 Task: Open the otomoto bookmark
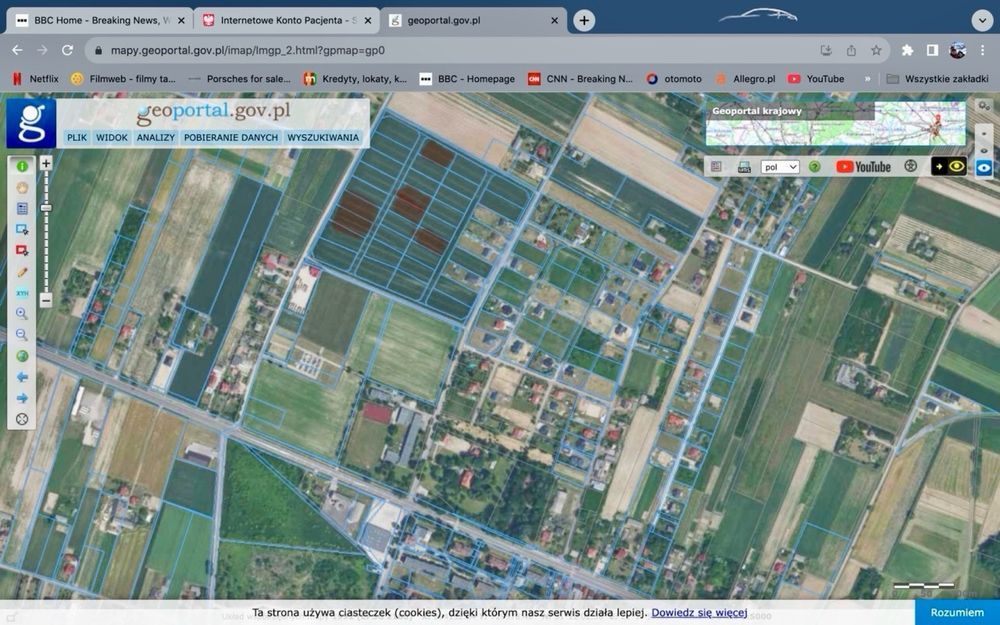[x=673, y=79]
